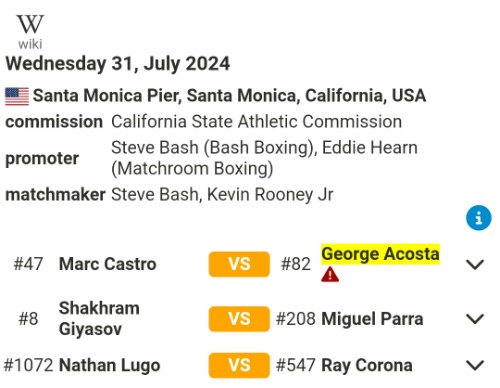Click the VS button for Castro bout
Viewport: 500px width, 388px height.
239,264
